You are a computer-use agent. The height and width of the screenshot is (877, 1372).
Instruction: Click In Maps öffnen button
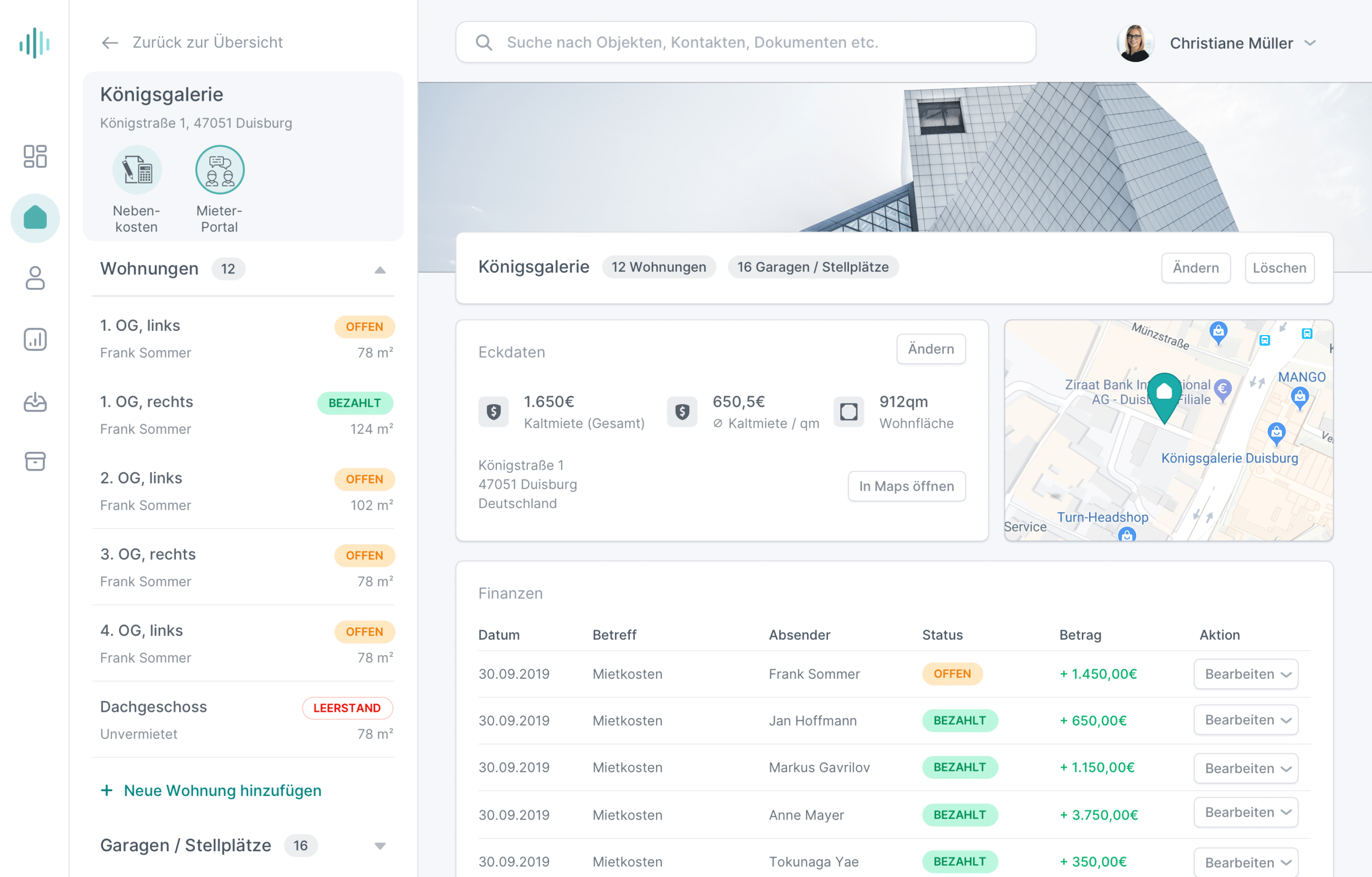coord(906,486)
